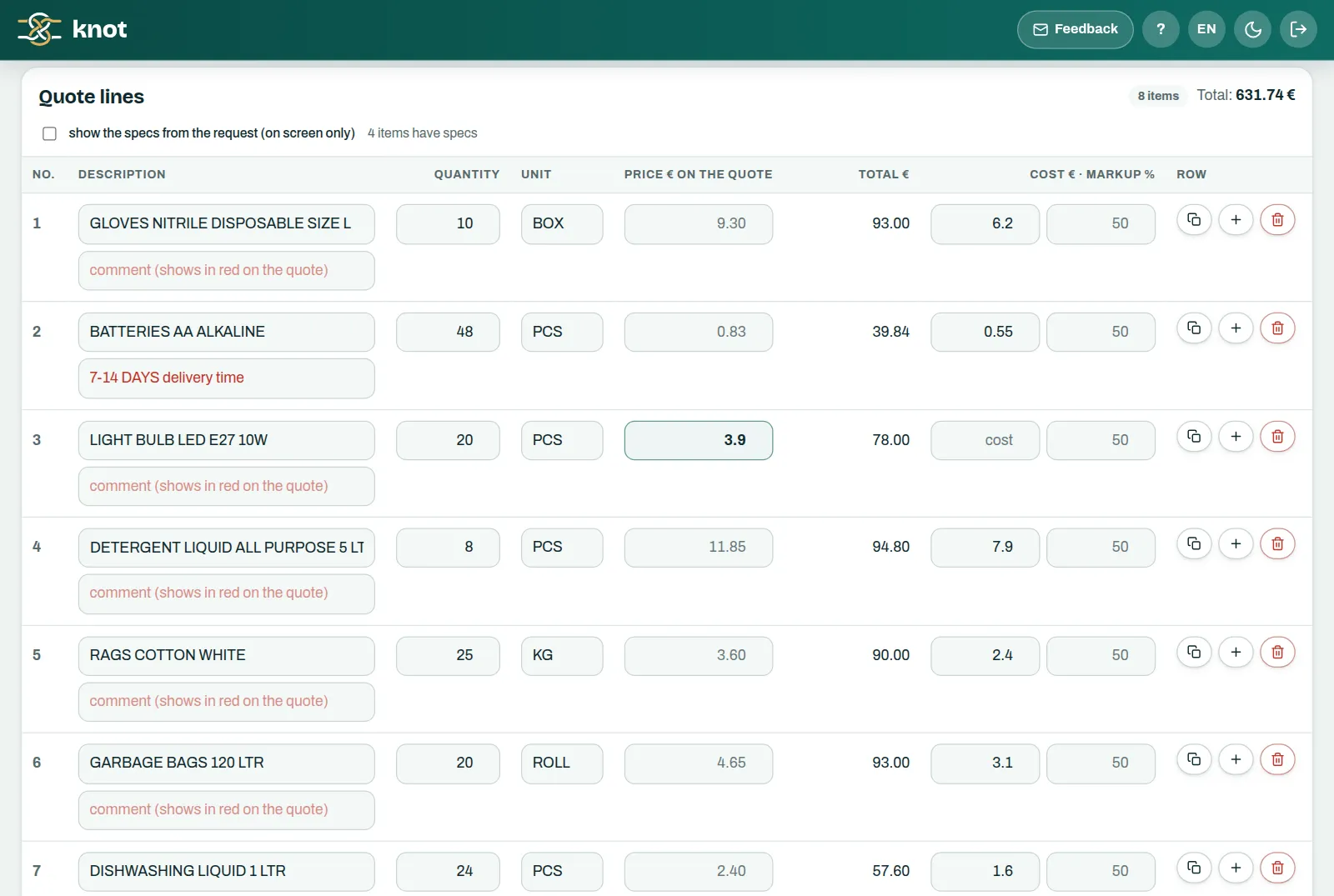The image size is (1334, 896).
Task: Delete the BATTERIES AA ALKALINE row
Action: click(x=1277, y=328)
